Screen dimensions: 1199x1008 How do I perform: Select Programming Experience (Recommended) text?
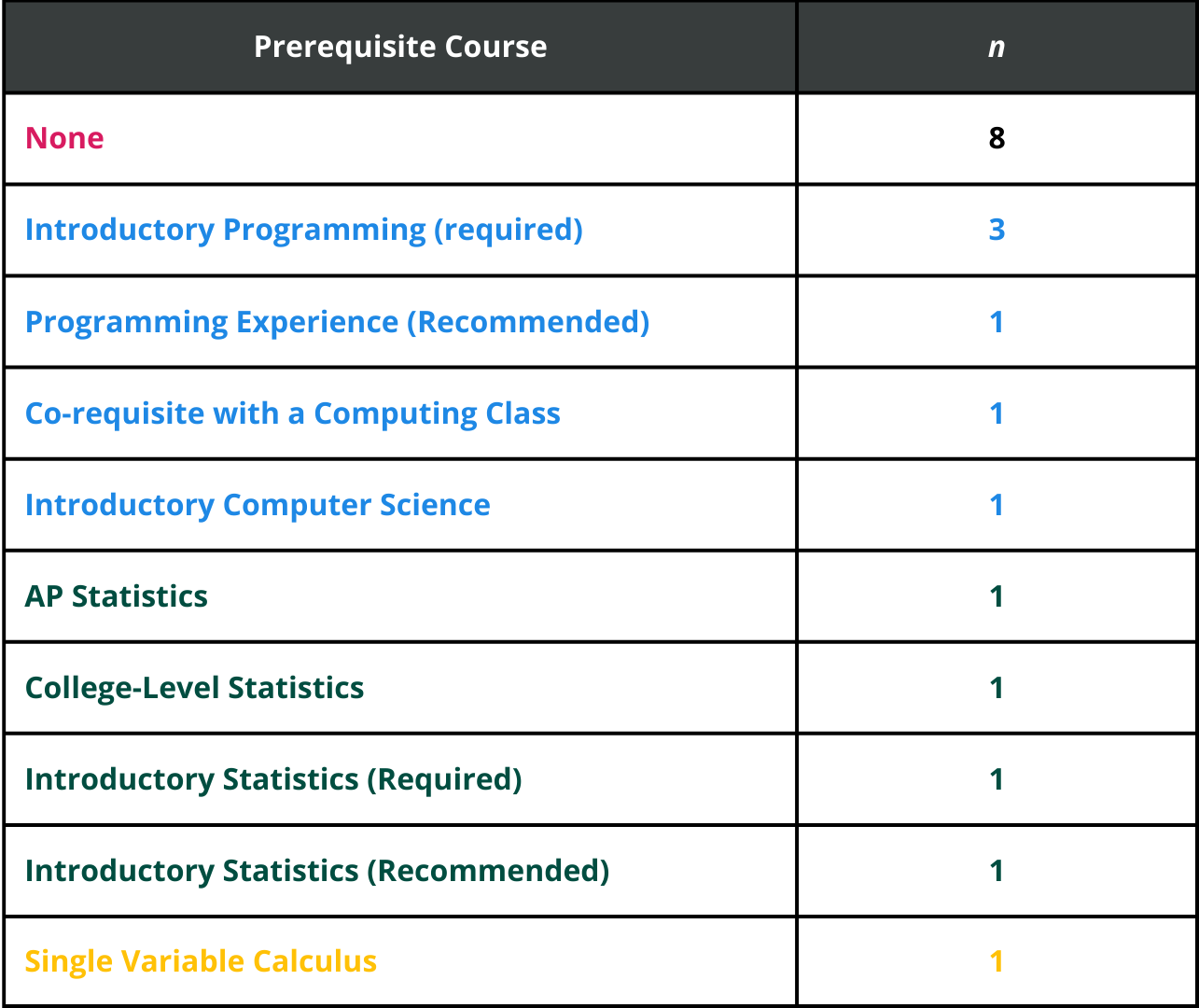pos(337,322)
